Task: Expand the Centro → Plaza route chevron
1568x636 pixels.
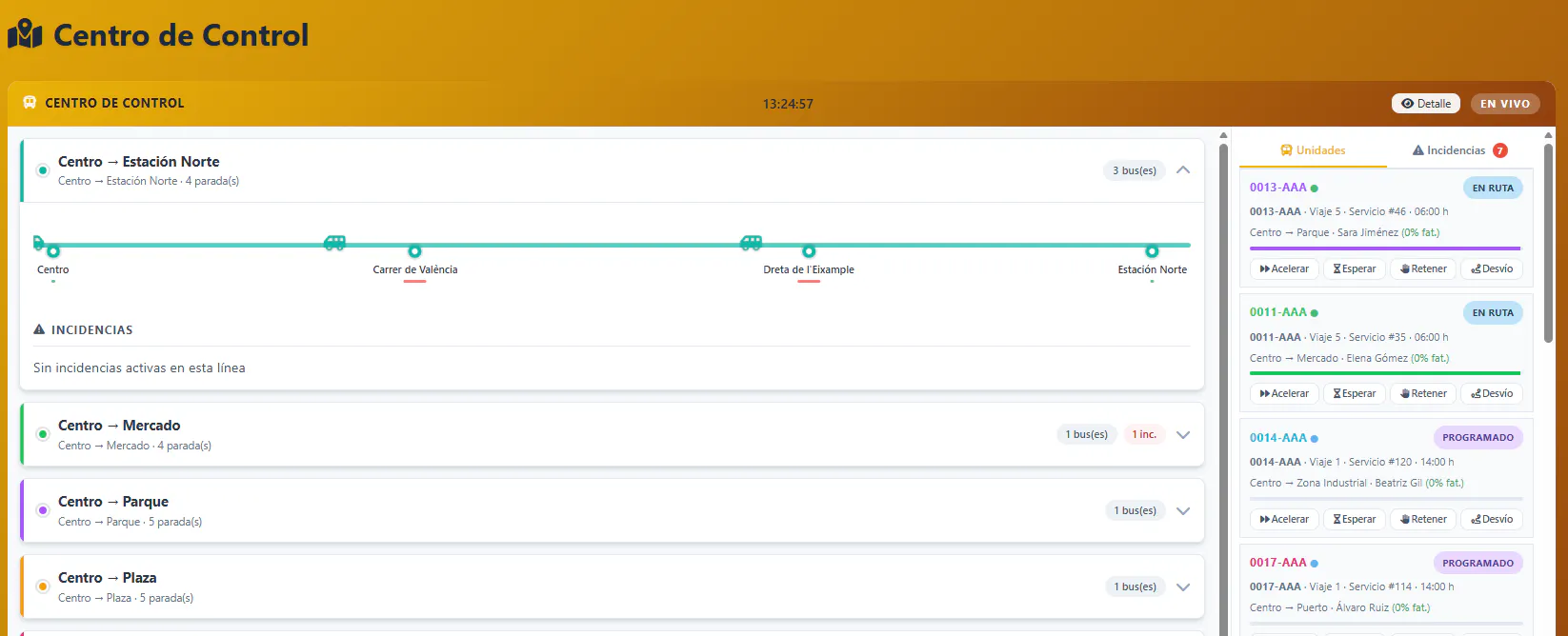Action: point(1183,587)
